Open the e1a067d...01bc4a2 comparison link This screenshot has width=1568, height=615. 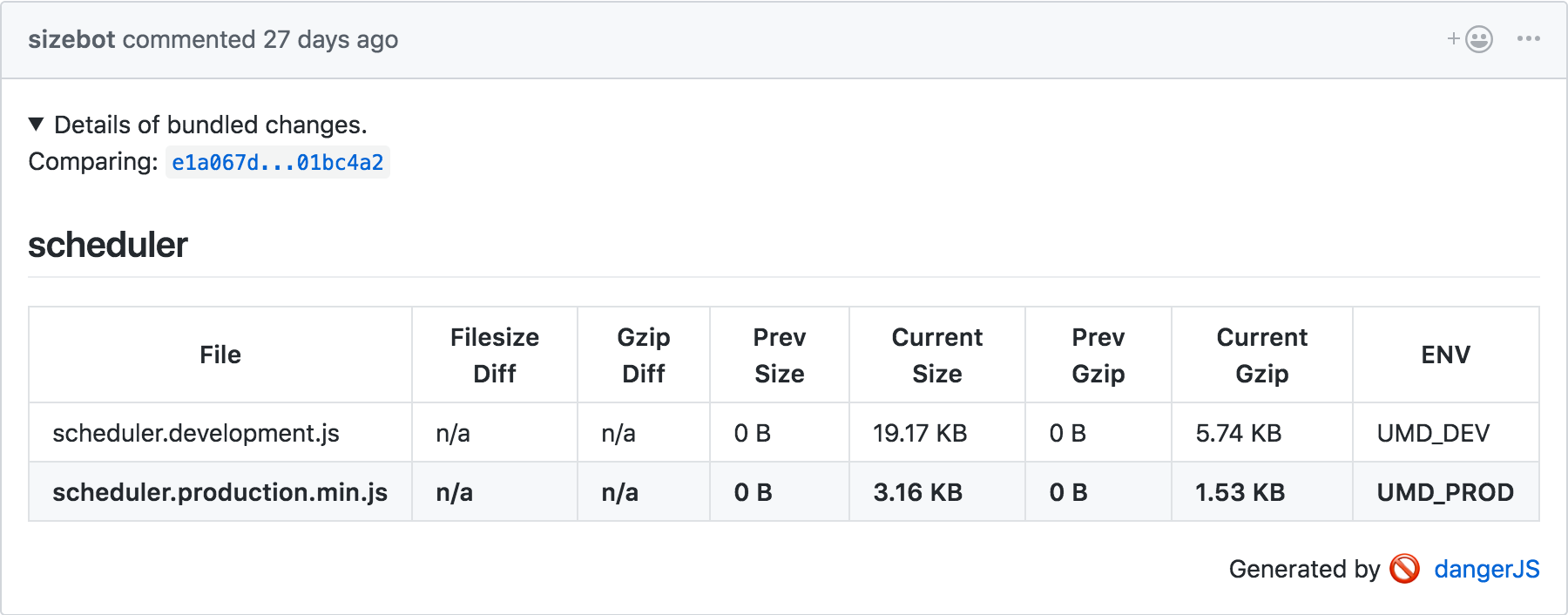pos(277,163)
